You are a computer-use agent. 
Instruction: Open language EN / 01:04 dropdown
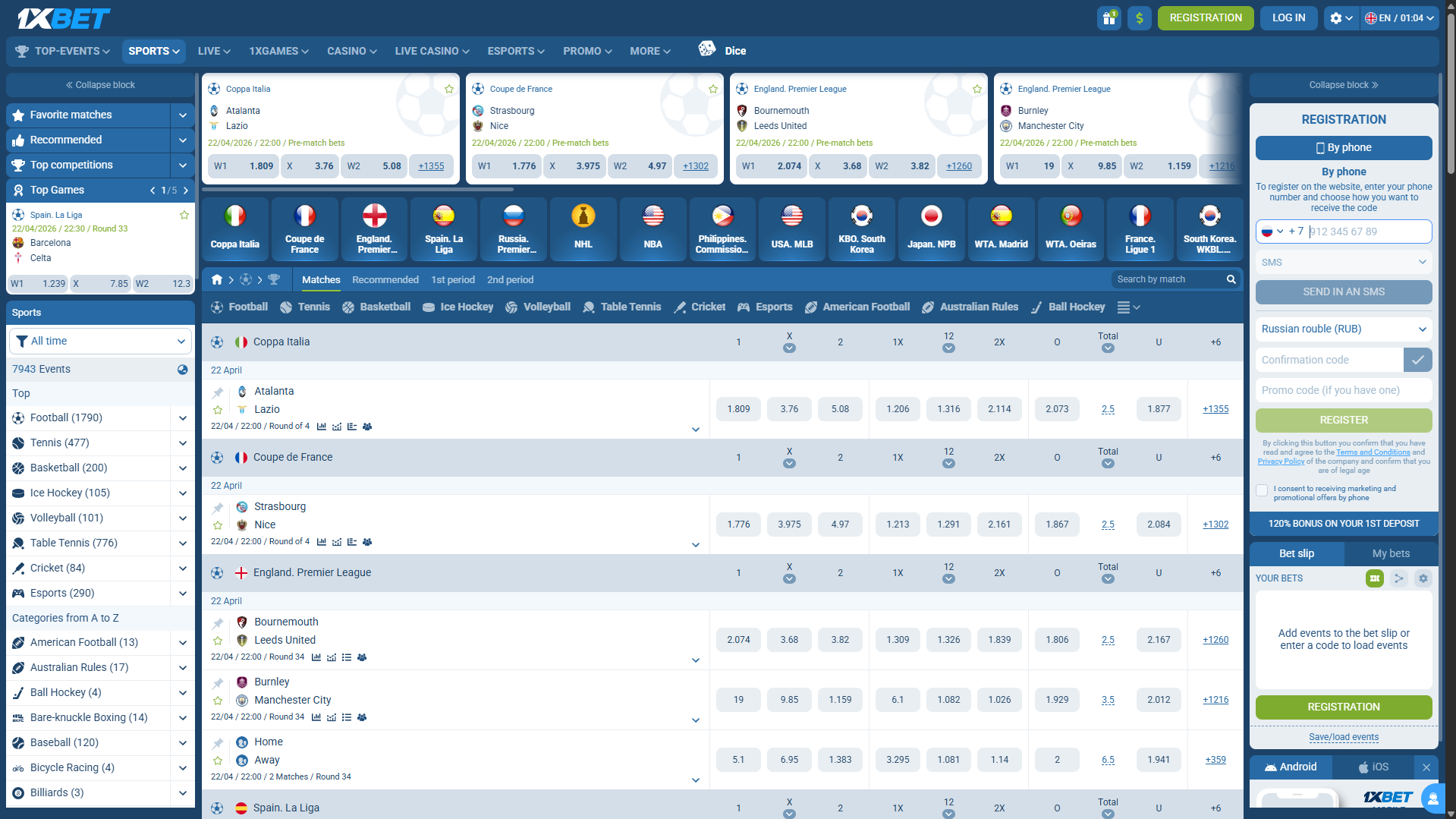[1399, 18]
